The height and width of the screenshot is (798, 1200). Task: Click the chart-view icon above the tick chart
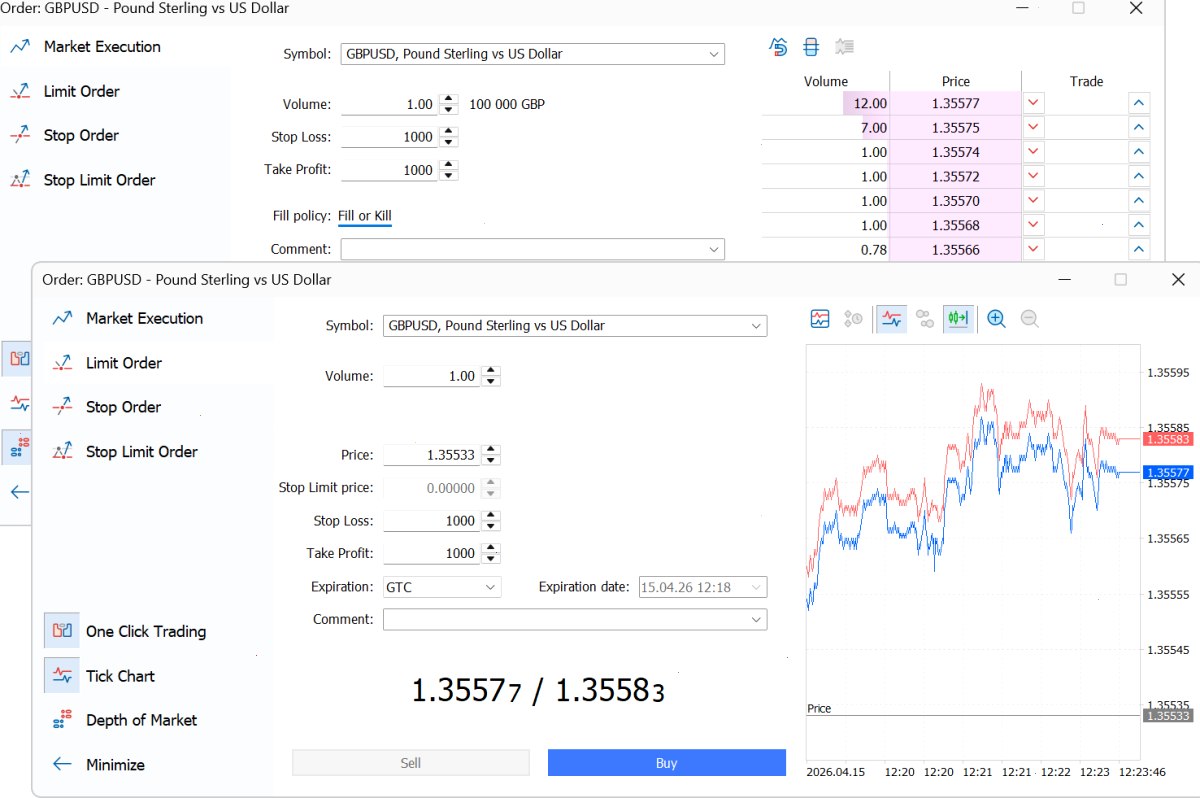click(820, 319)
